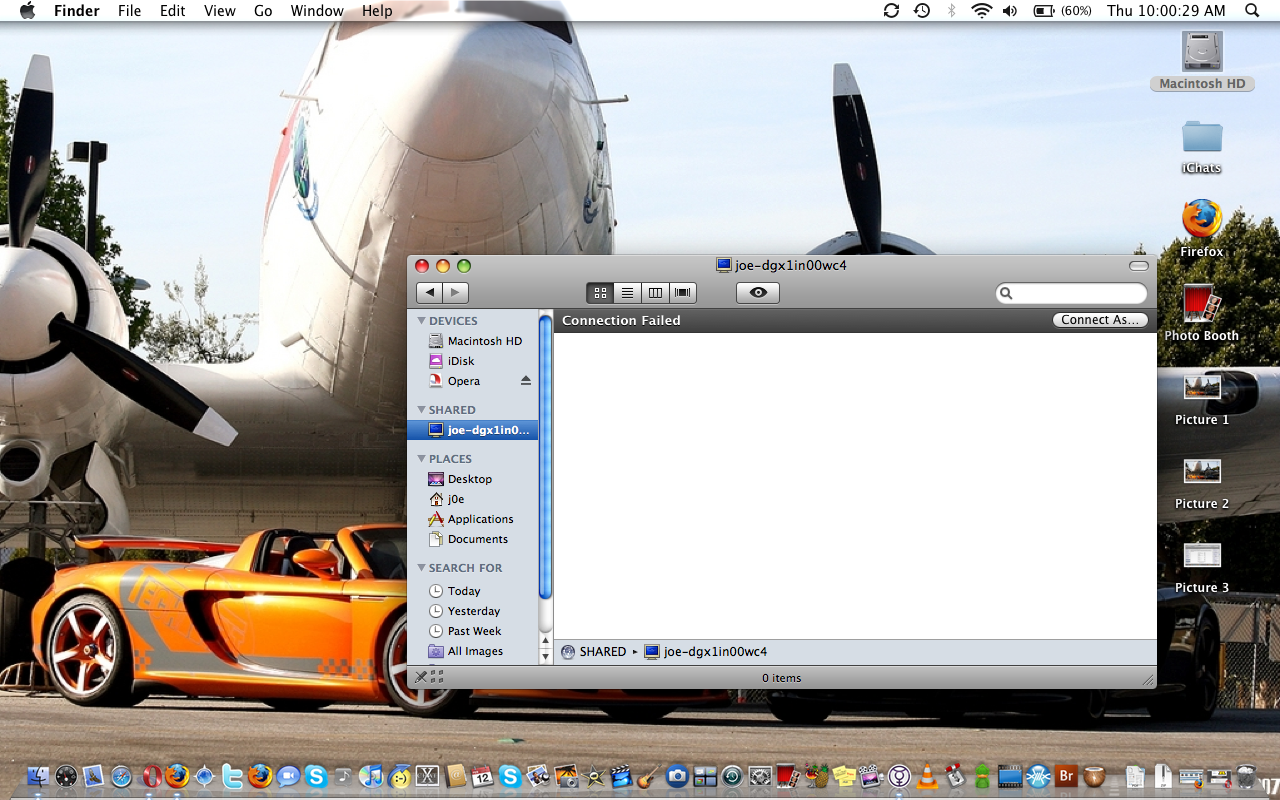Switch Finder to Cover Flow view
This screenshot has width=1280, height=800.
point(683,293)
